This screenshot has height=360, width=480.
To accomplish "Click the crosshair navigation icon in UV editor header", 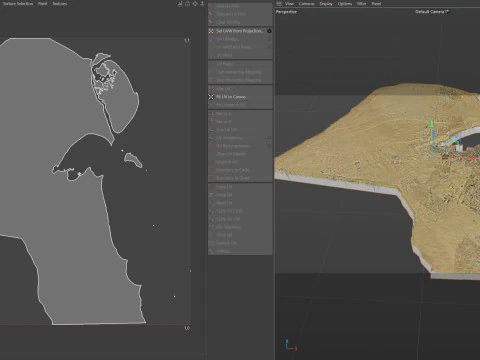I will 195,4.
